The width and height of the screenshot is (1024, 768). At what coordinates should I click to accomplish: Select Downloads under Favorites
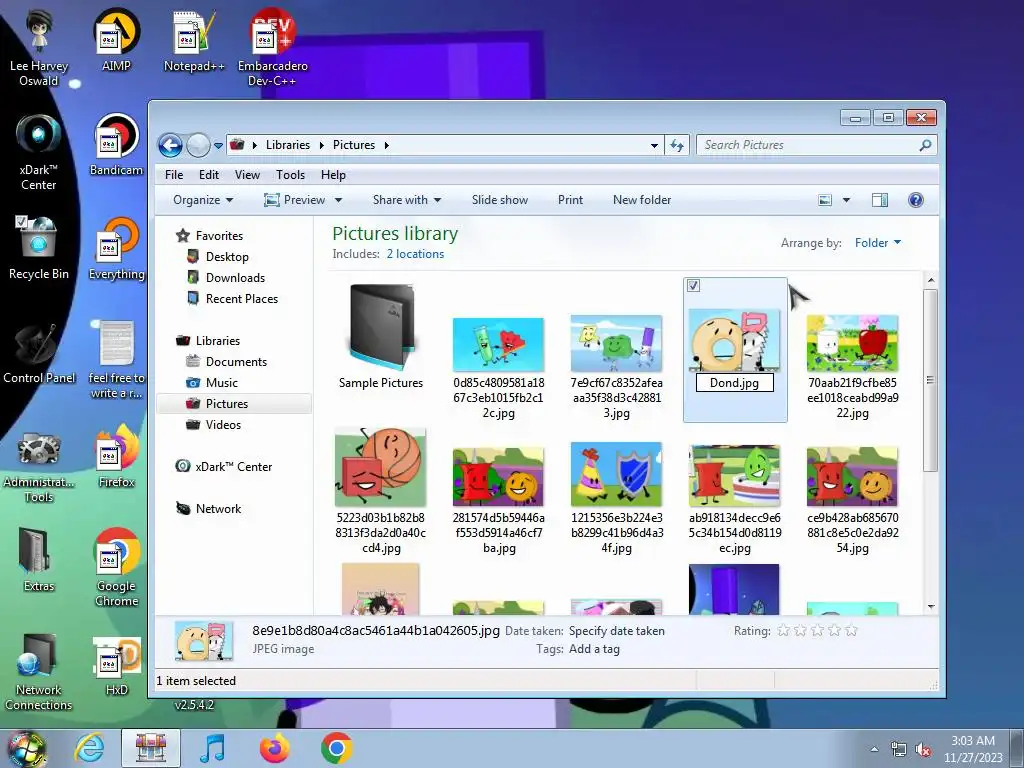(235, 278)
